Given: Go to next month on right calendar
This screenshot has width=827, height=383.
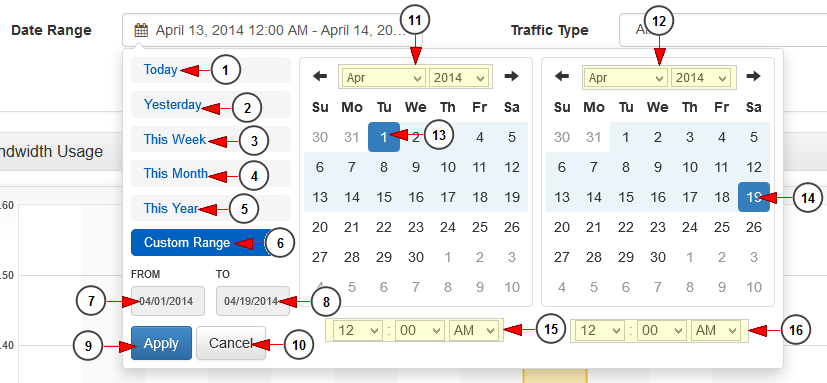Looking at the screenshot, I should click(x=754, y=76).
